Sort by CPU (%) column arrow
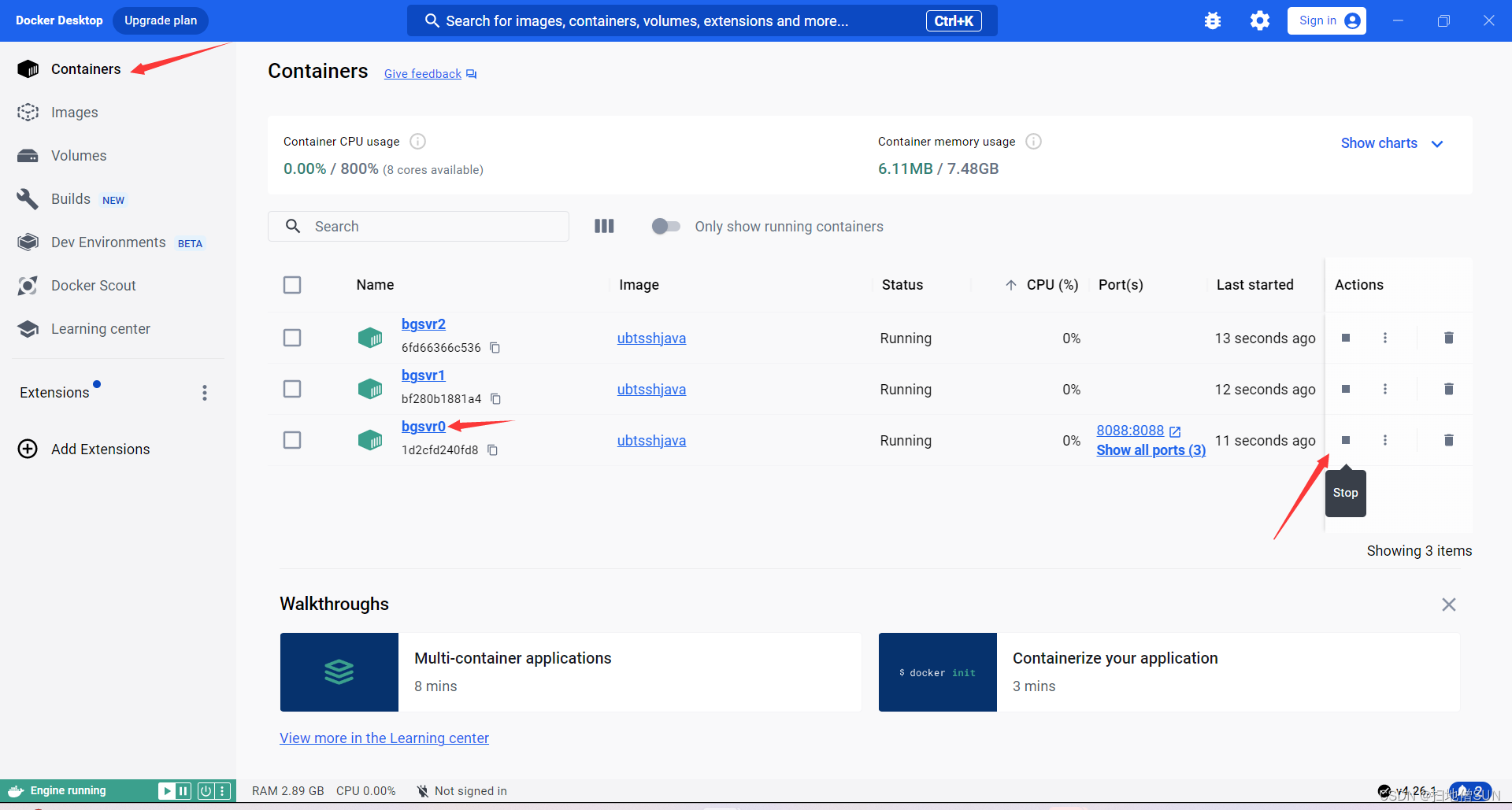The width and height of the screenshot is (1512, 810). click(1011, 285)
